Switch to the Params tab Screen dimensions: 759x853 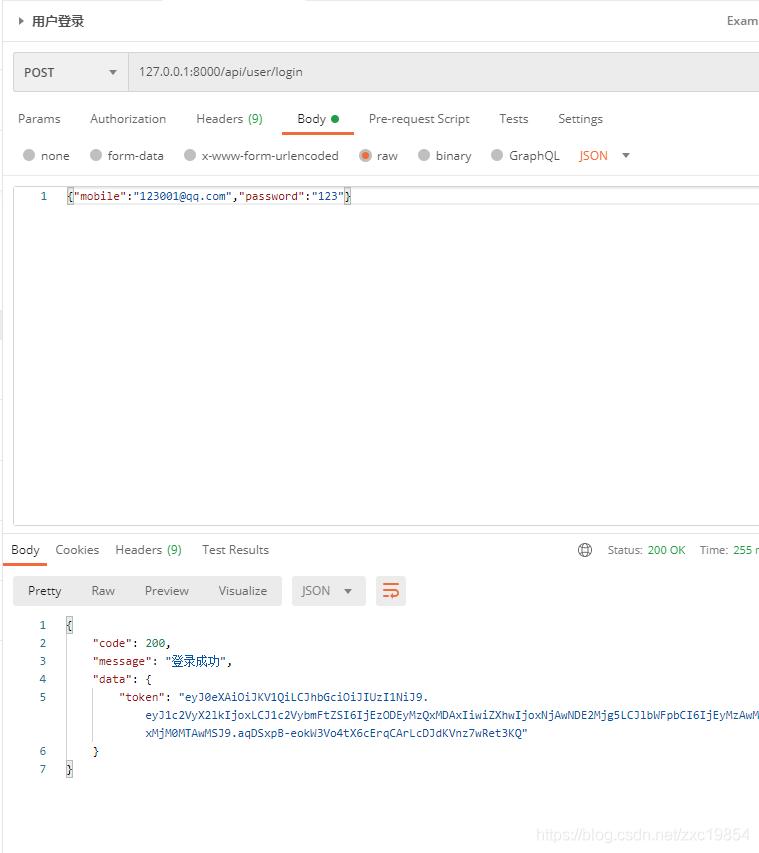[39, 119]
